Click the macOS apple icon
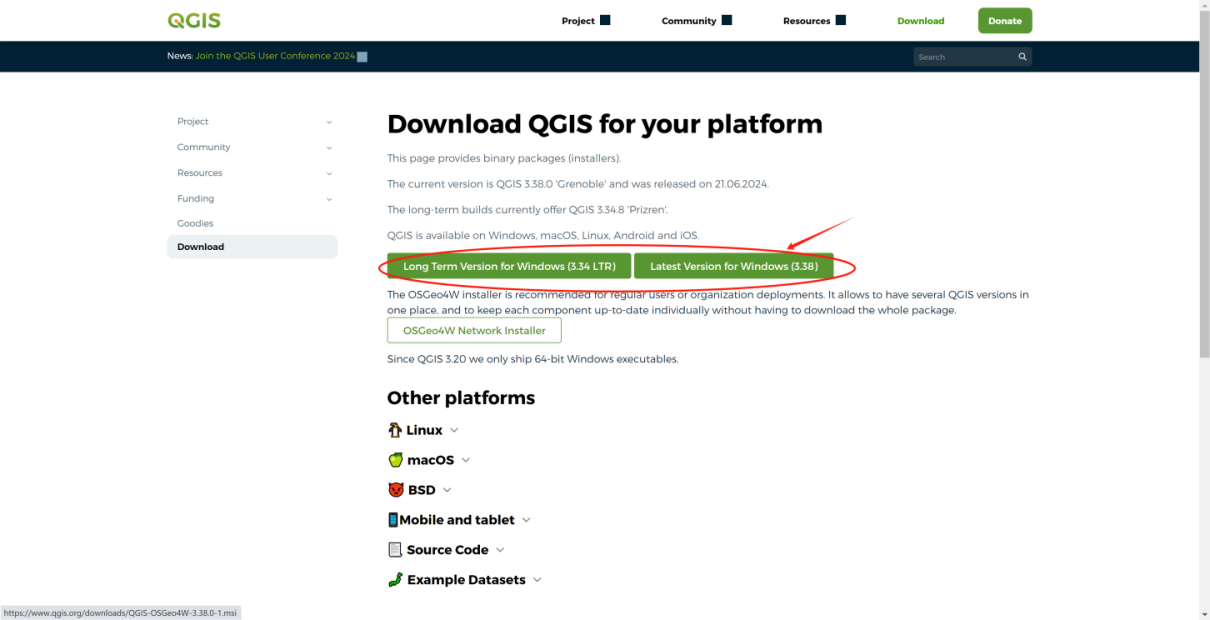This screenshot has width=1210, height=620. coord(395,460)
